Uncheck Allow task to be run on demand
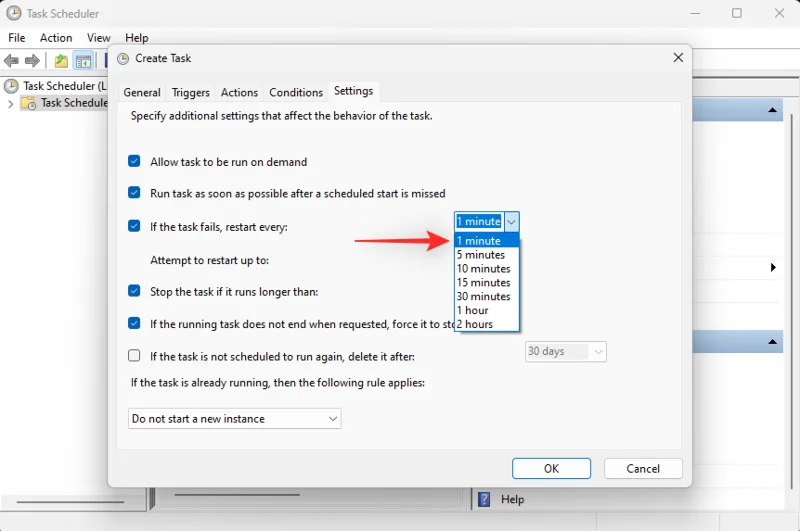 coord(134,161)
